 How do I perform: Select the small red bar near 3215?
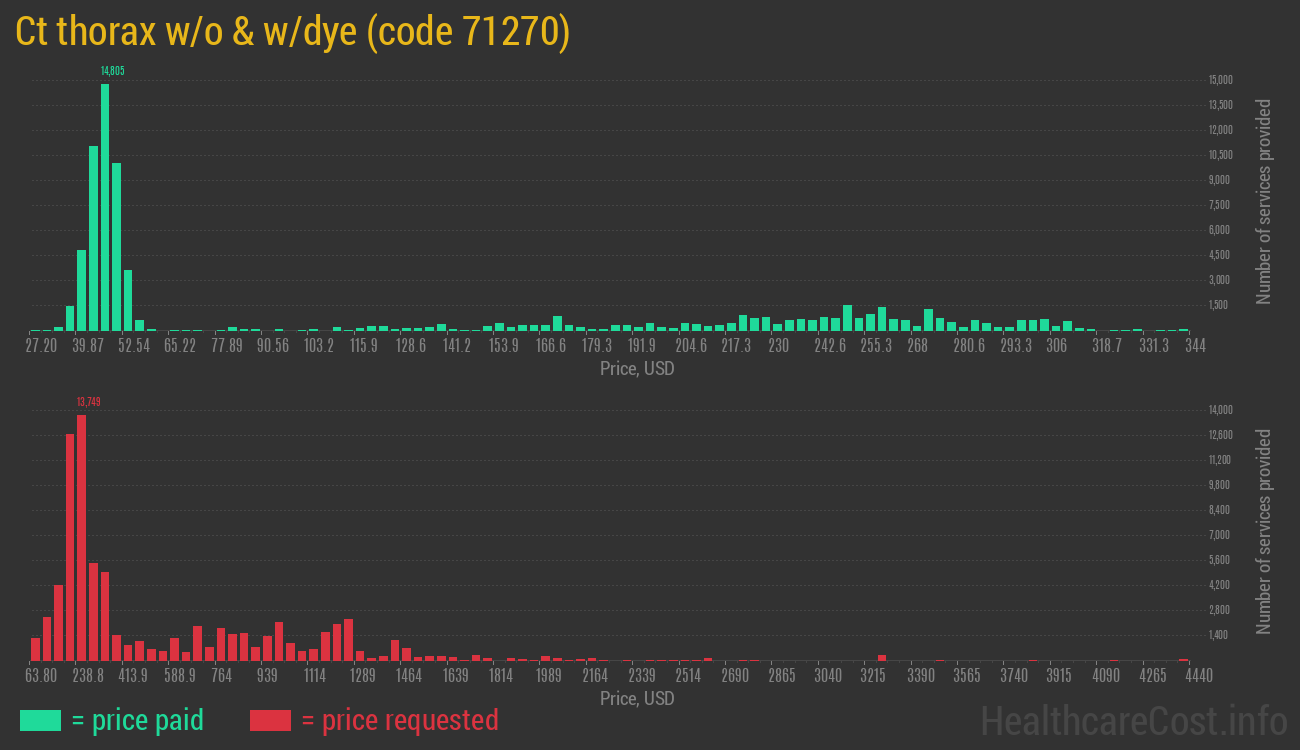coord(882,657)
